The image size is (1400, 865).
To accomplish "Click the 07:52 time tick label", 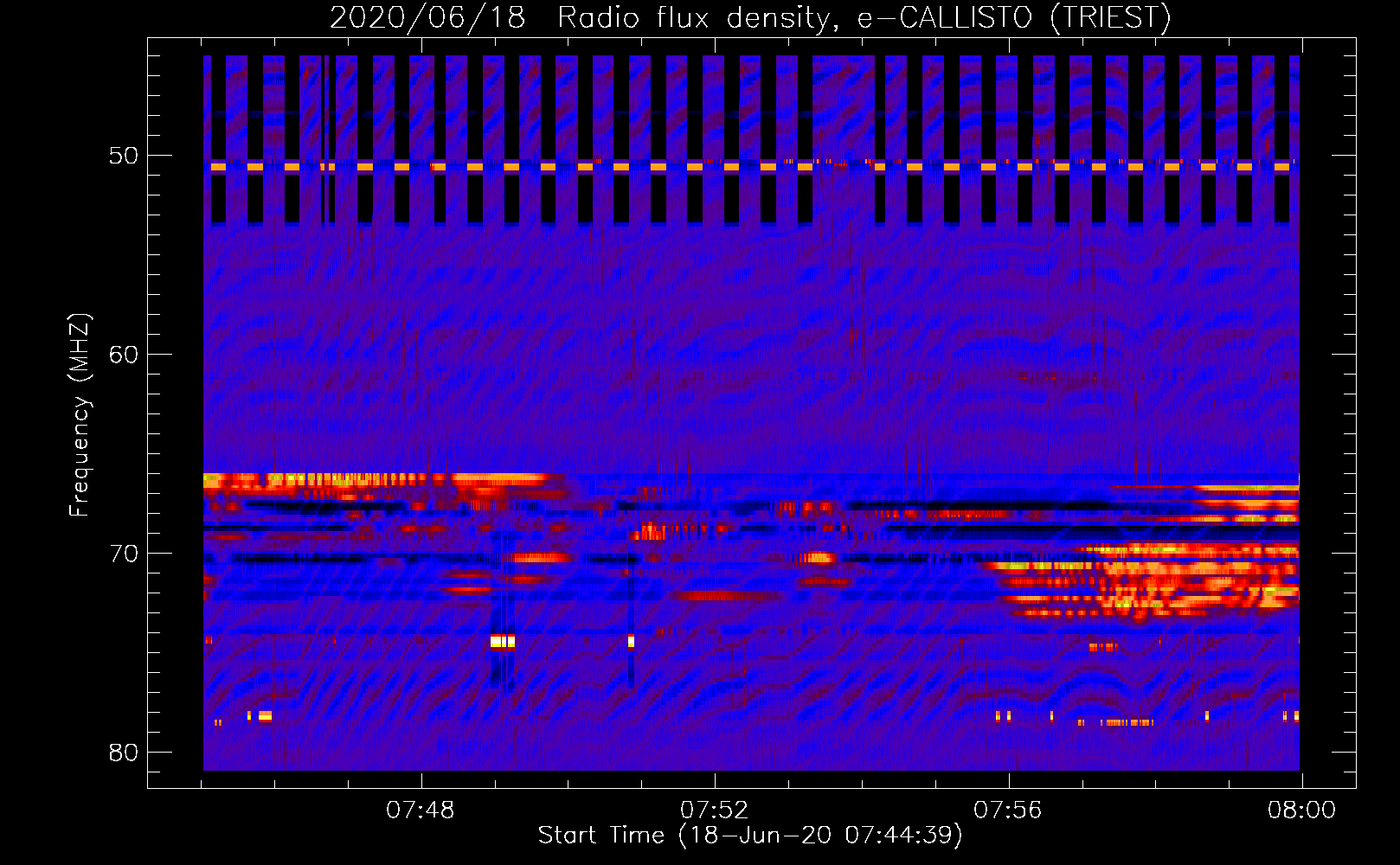I will coord(714,811).
